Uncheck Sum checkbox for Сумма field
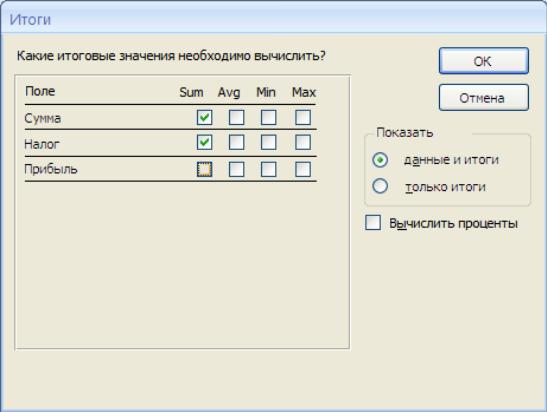The height and width of the screenshot is (412, 547). (204, 118)
